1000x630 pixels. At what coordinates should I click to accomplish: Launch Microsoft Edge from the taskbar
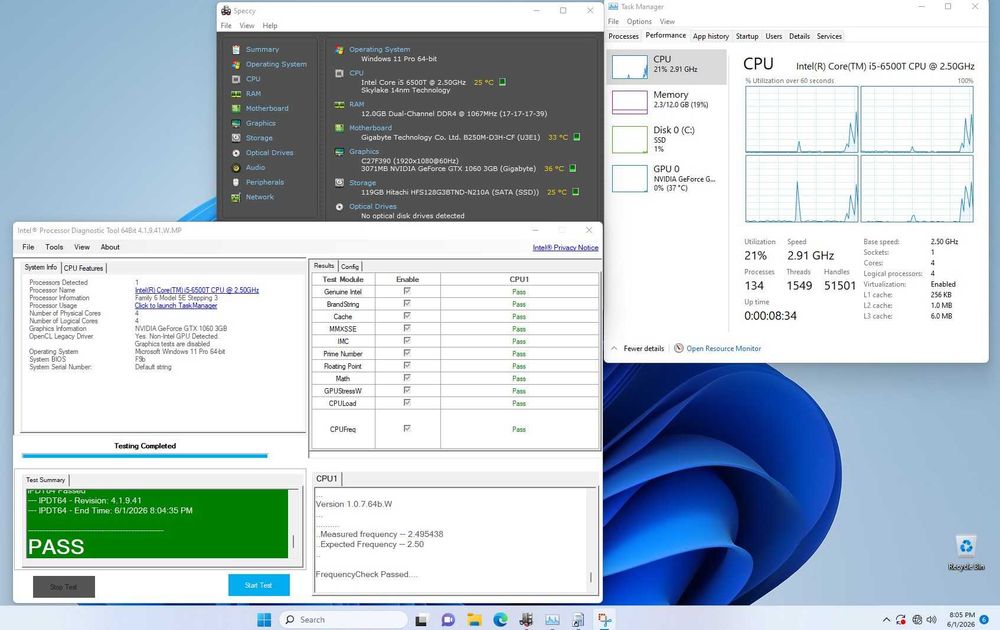point(500,619)
